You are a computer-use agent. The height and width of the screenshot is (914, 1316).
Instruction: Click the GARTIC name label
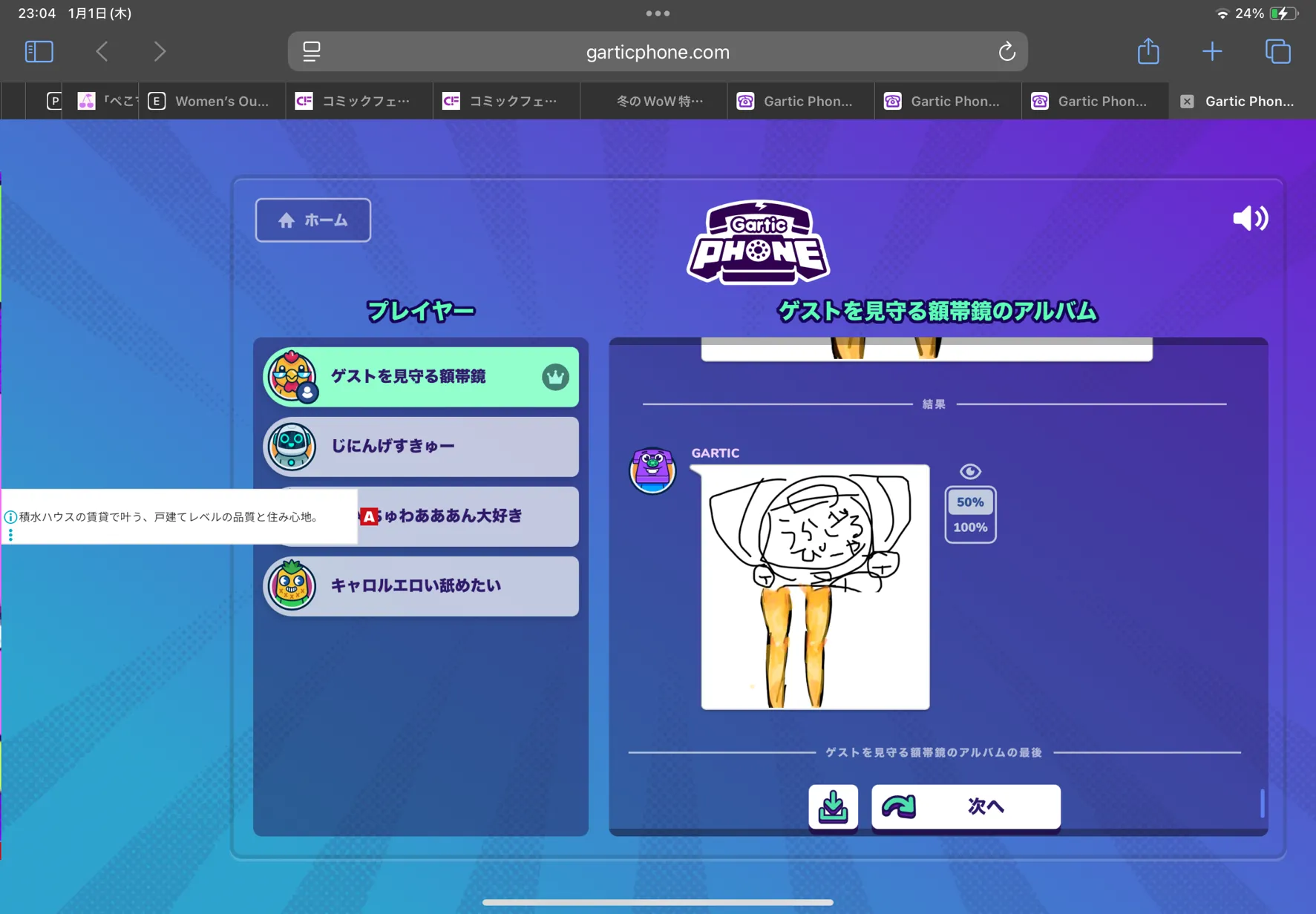click(716, 453)
